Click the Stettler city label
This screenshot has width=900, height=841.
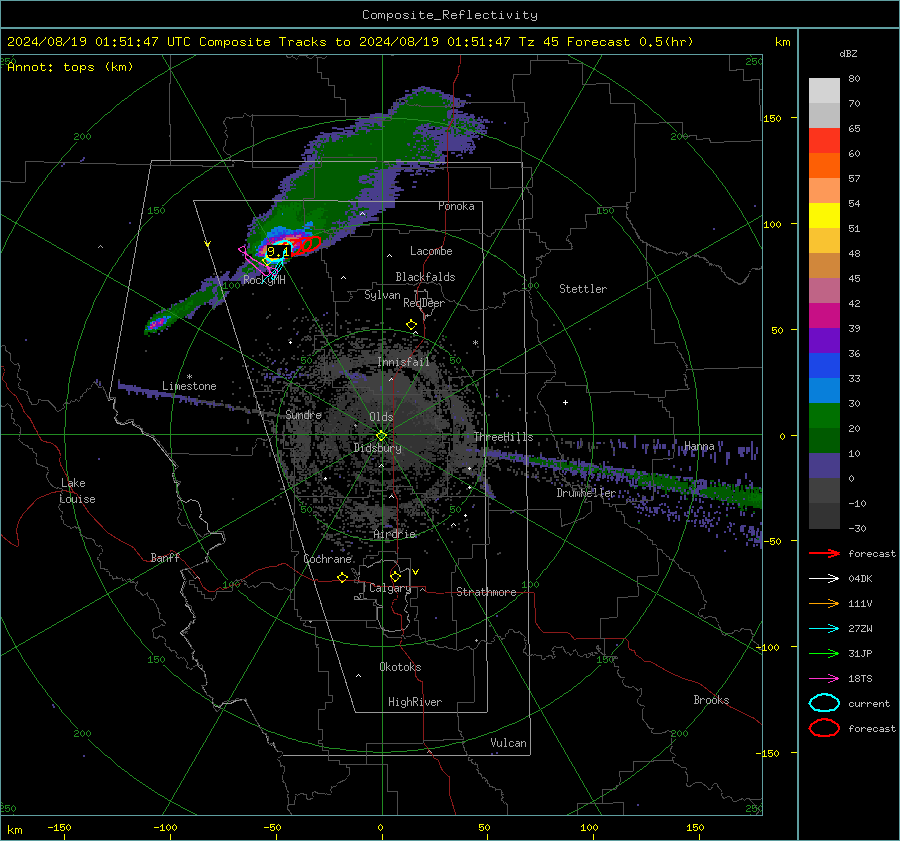tap(583, 289)
